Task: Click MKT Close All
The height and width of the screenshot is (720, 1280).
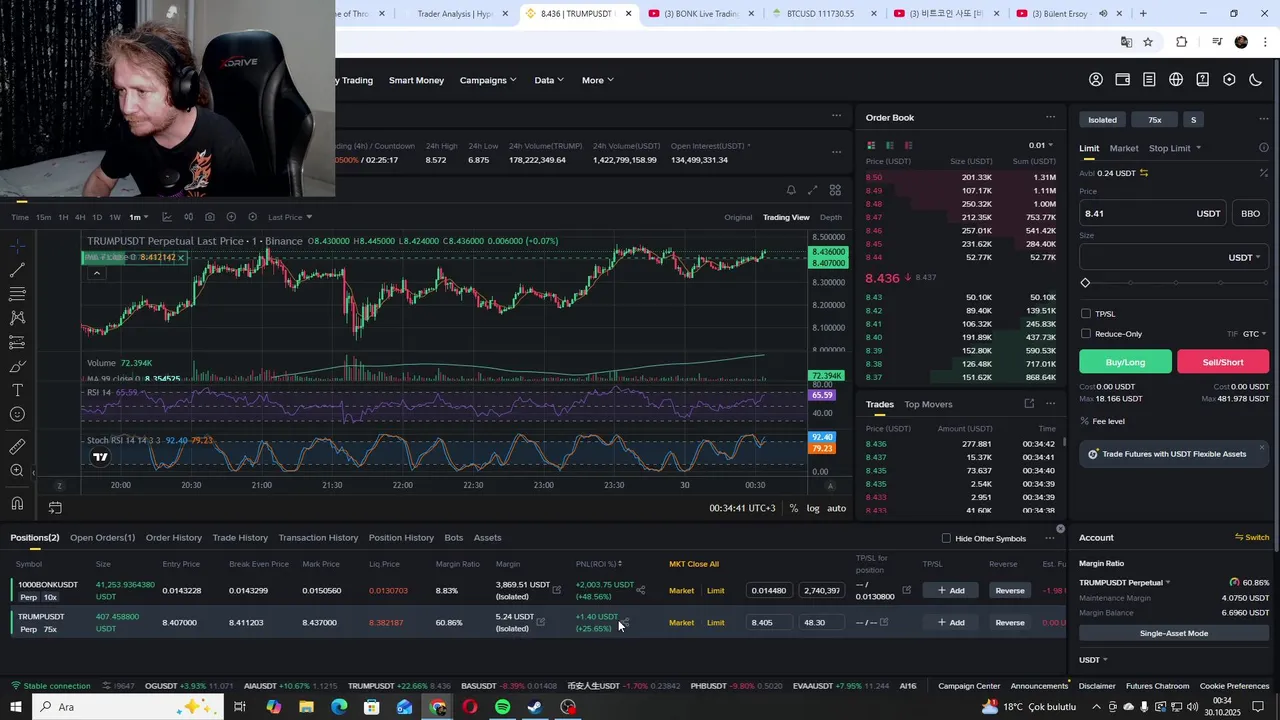Action: [x=694, y=564]
